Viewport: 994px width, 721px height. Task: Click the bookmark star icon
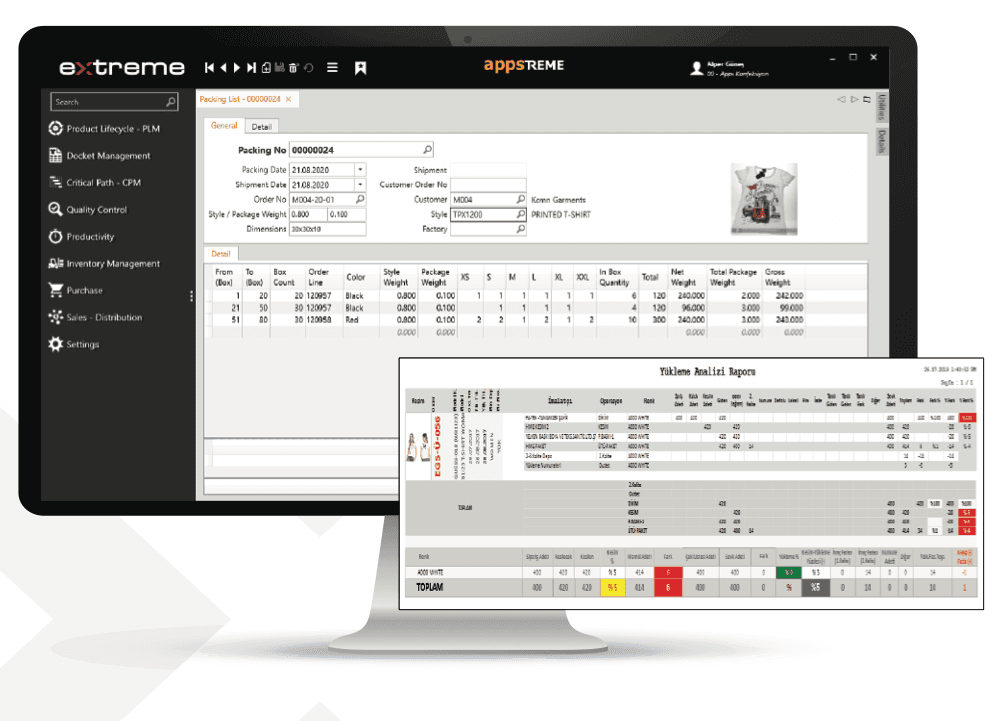point(361,68)
